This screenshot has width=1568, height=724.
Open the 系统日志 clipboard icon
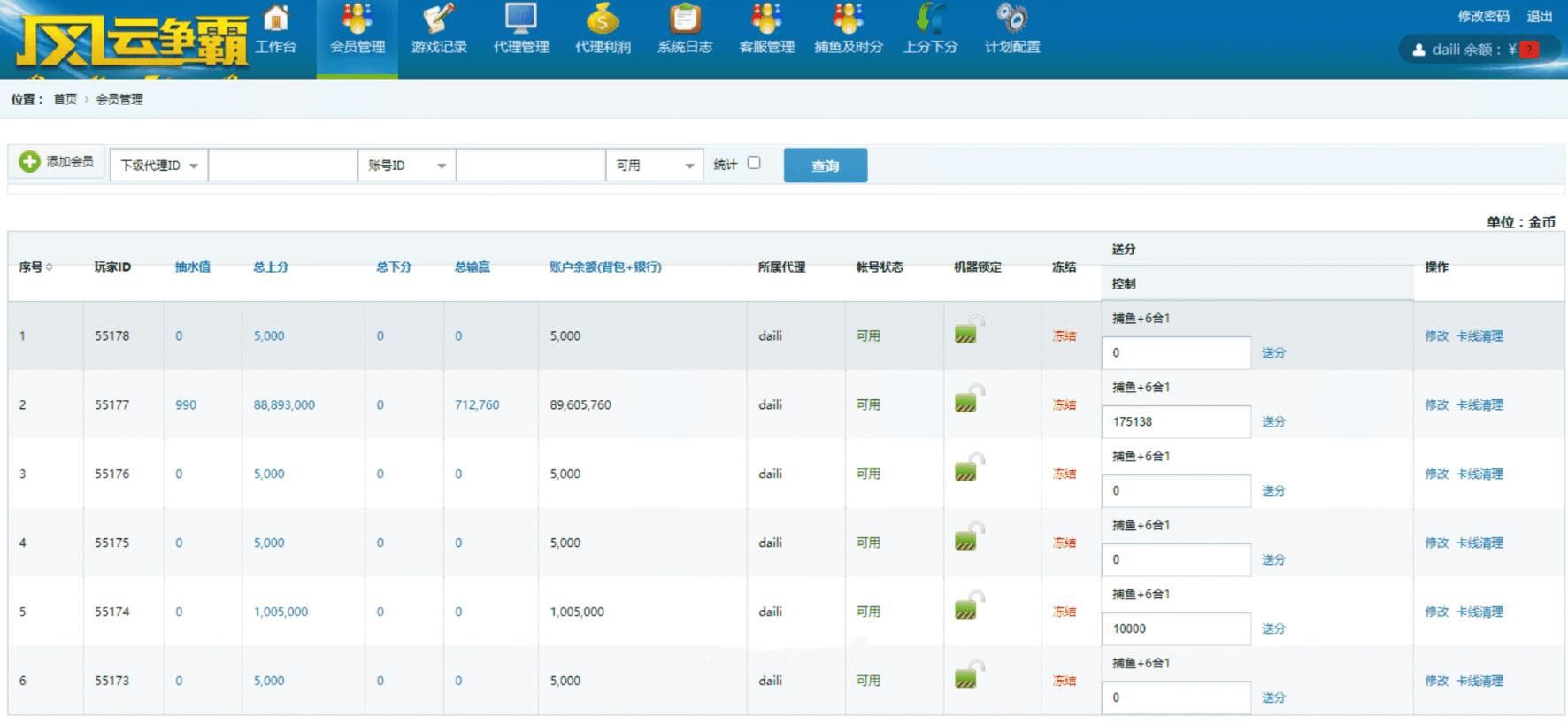tap(685, 19)
